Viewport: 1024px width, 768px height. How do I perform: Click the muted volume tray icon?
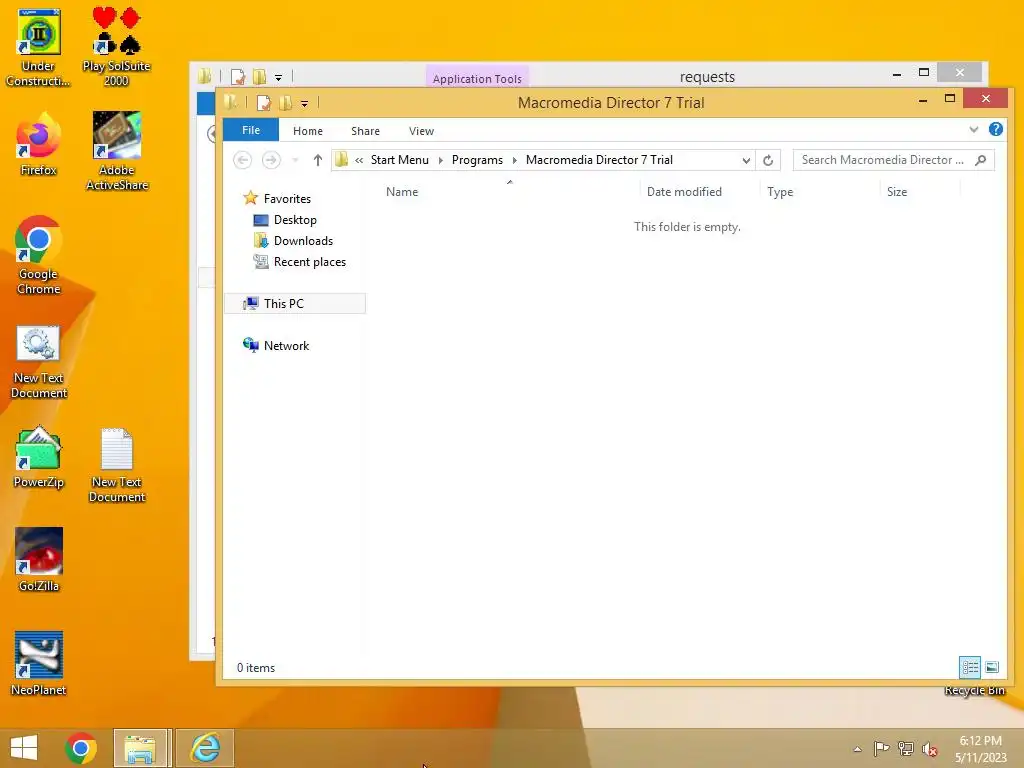[x=930, y=749]
